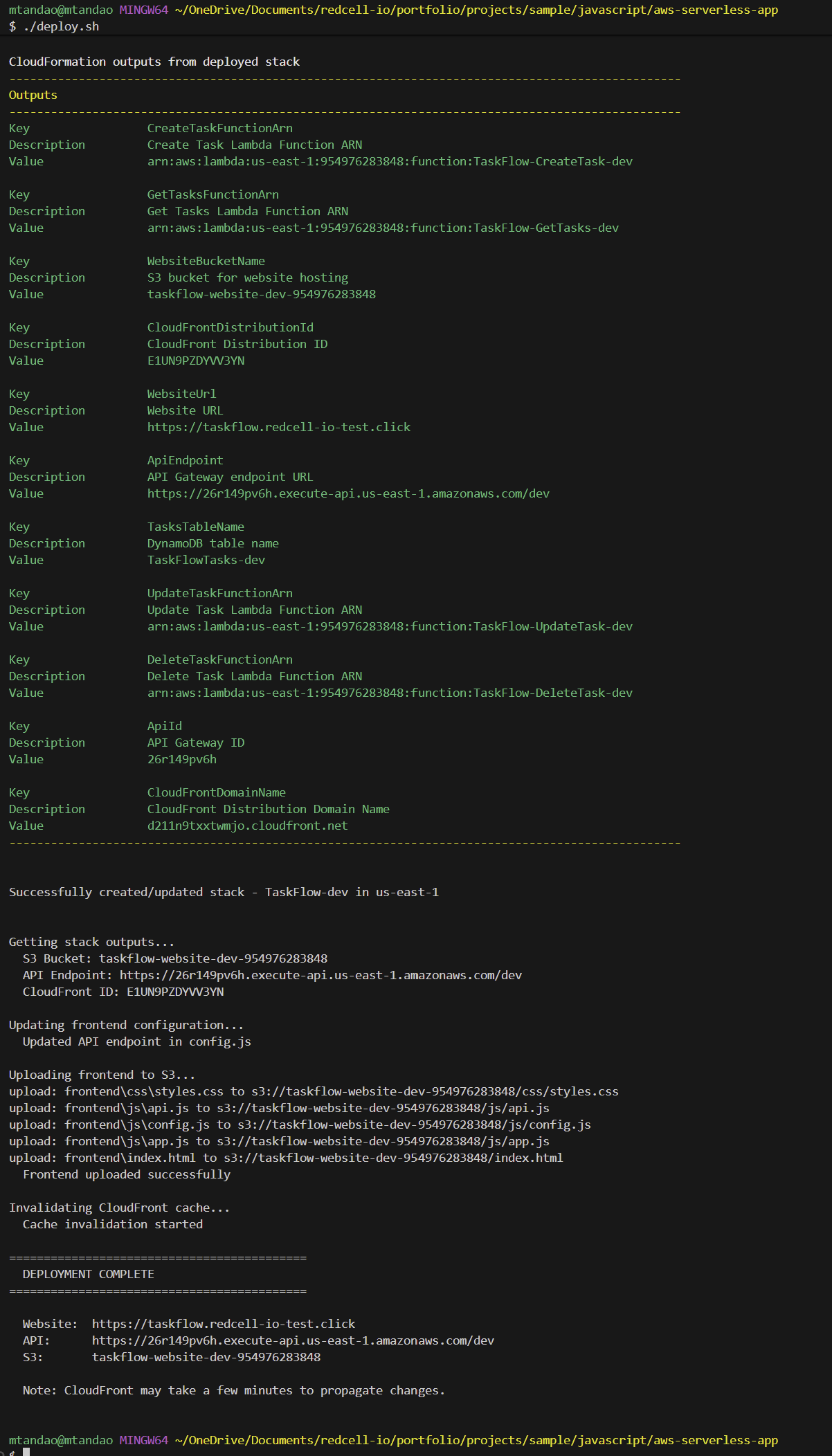Image resolution: width=832 pixels, height=1456 pixels.
Task: Click the UpdateTask Lambda function ARN value
Action: (x=390, y=626)
